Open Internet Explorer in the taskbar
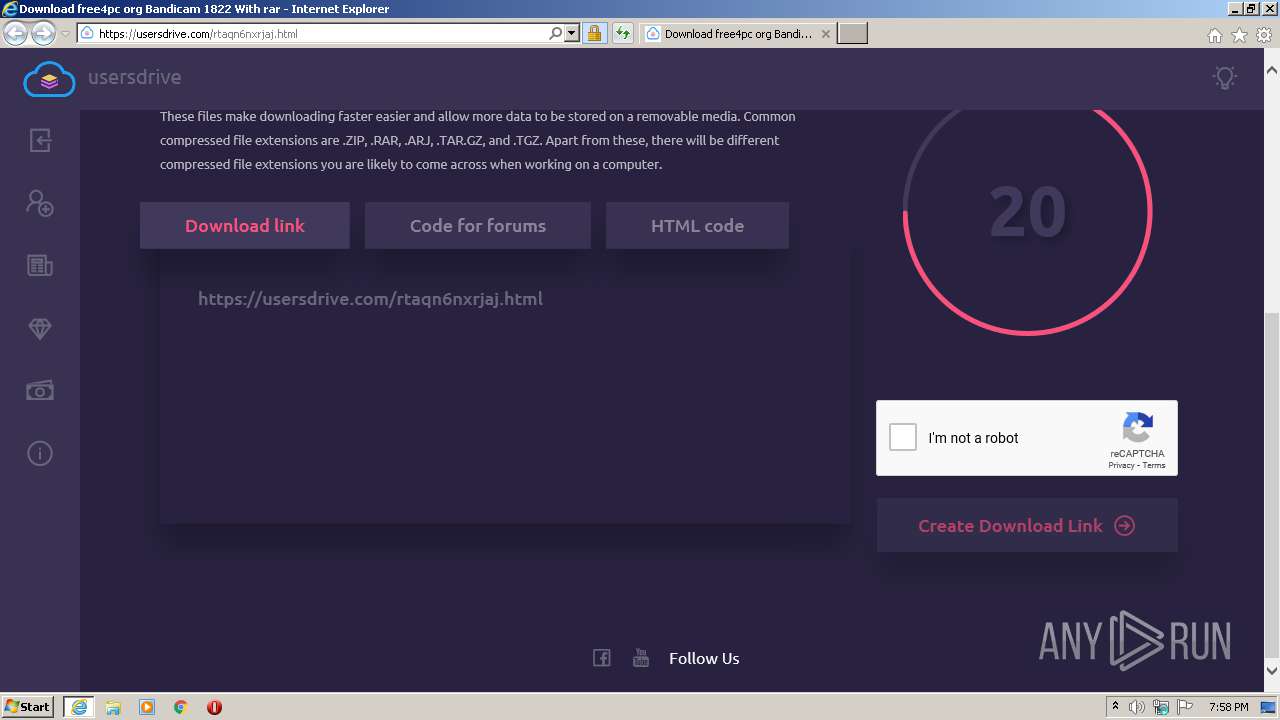 pos(78,707)
